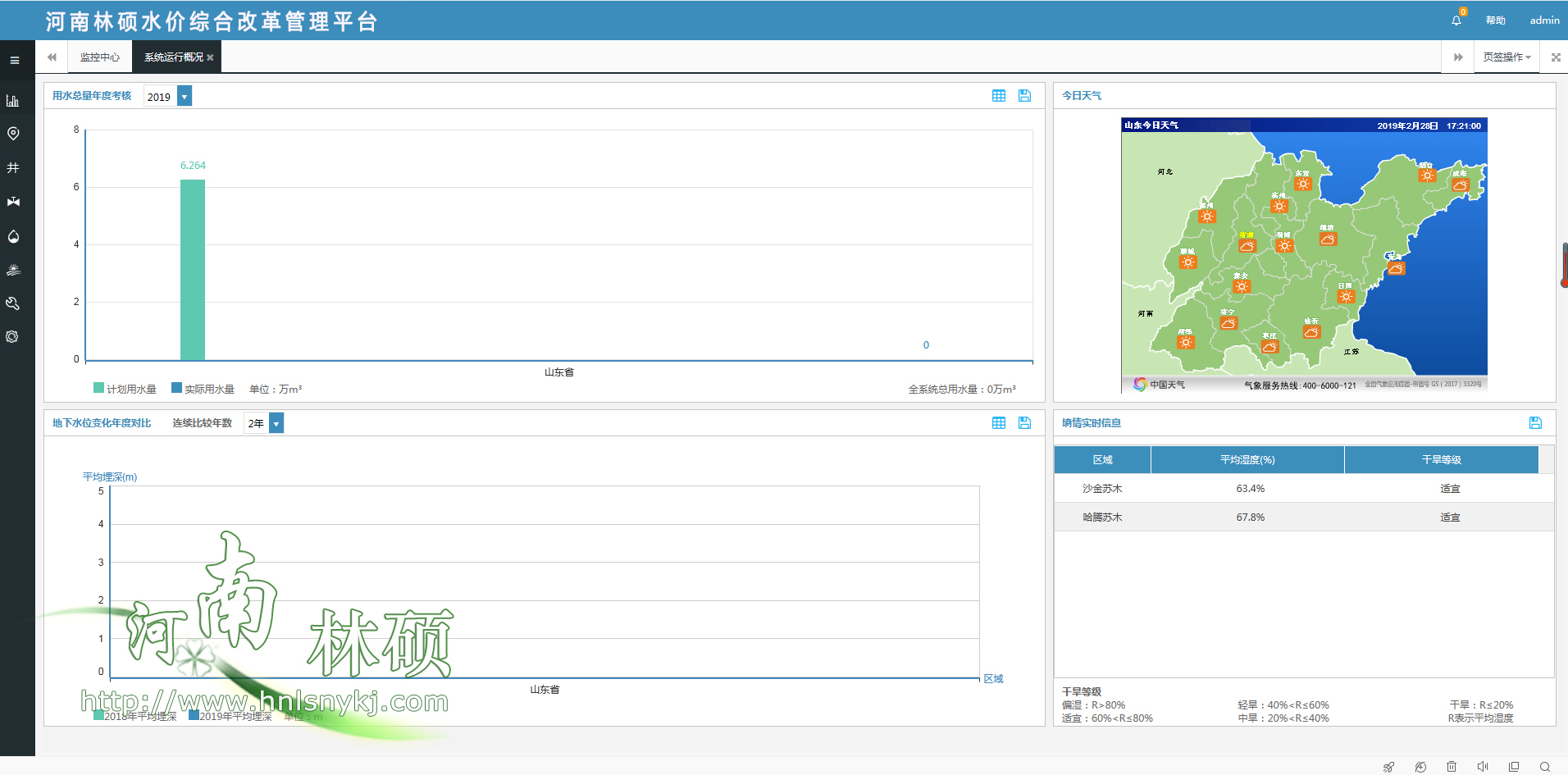Show data table view for water usage chart

point(998,96)
